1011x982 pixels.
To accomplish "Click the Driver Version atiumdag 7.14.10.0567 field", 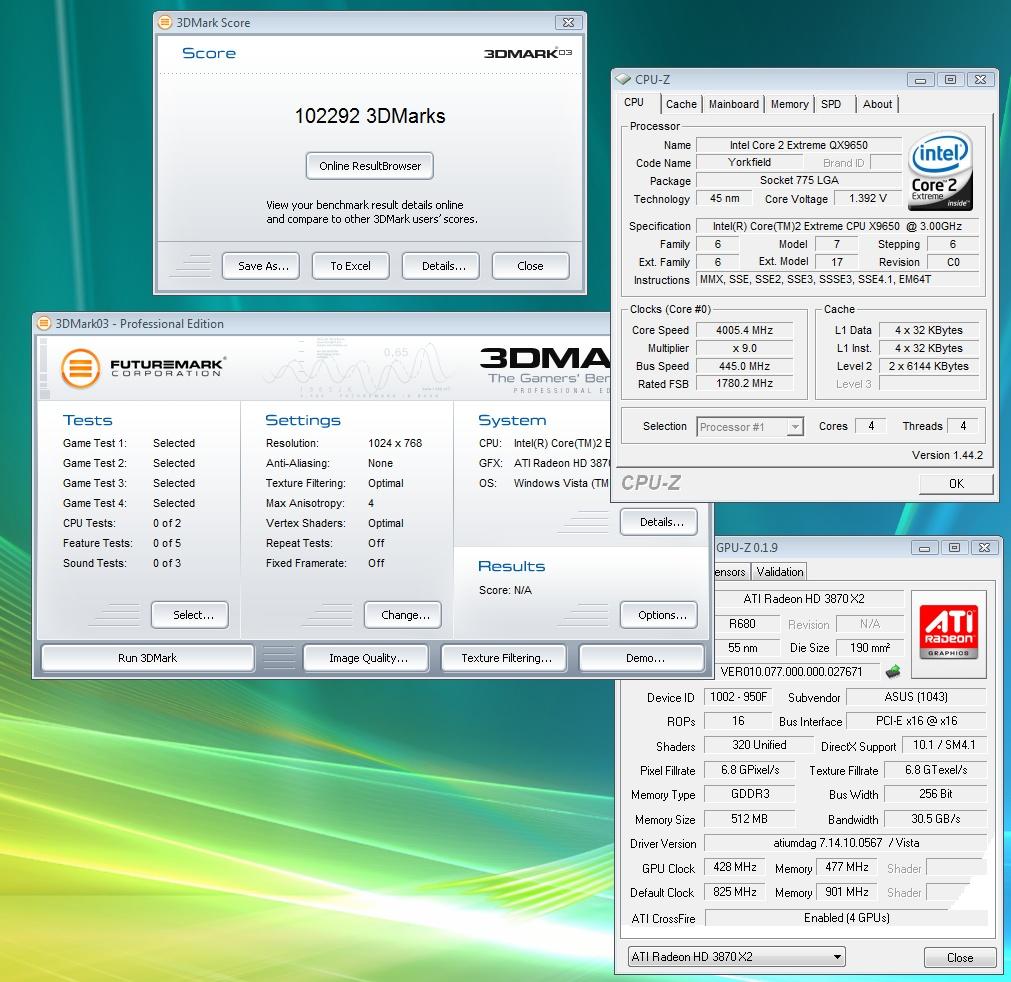I will [846, 843].
